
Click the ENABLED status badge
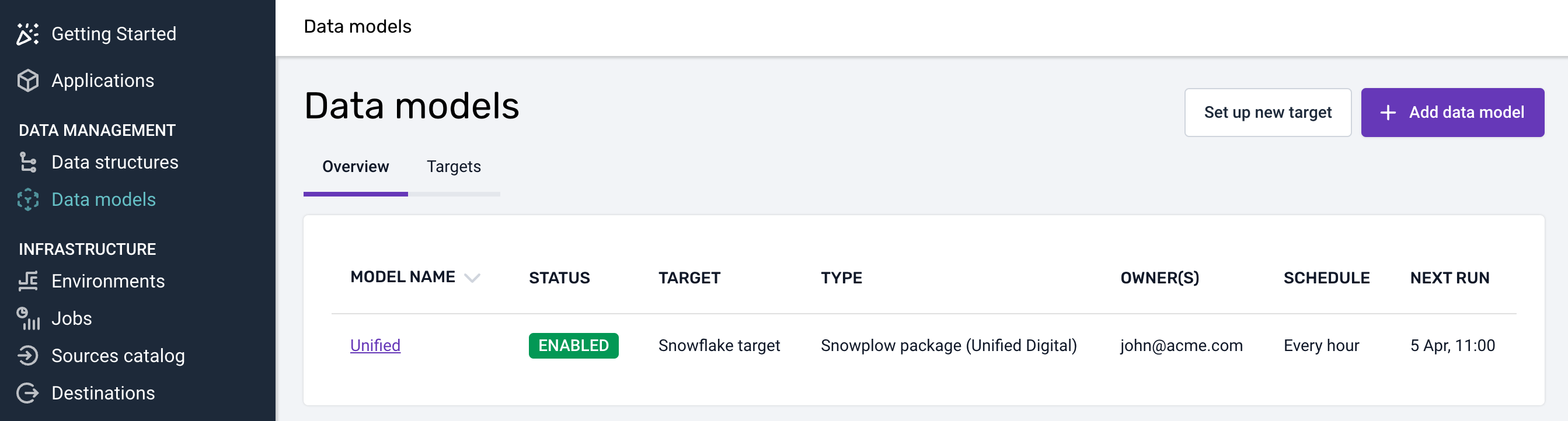click(x=573, y=346)
